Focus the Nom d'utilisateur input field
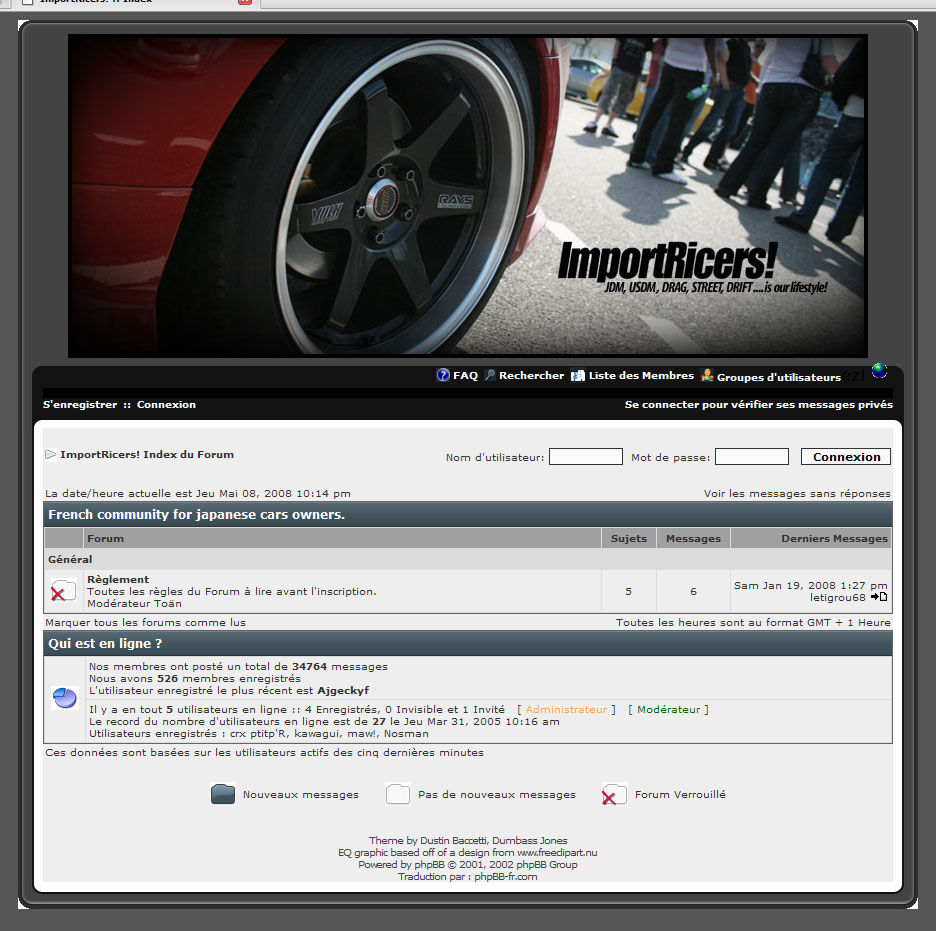This screenshot has width=936, height=931. click(585, 457)
